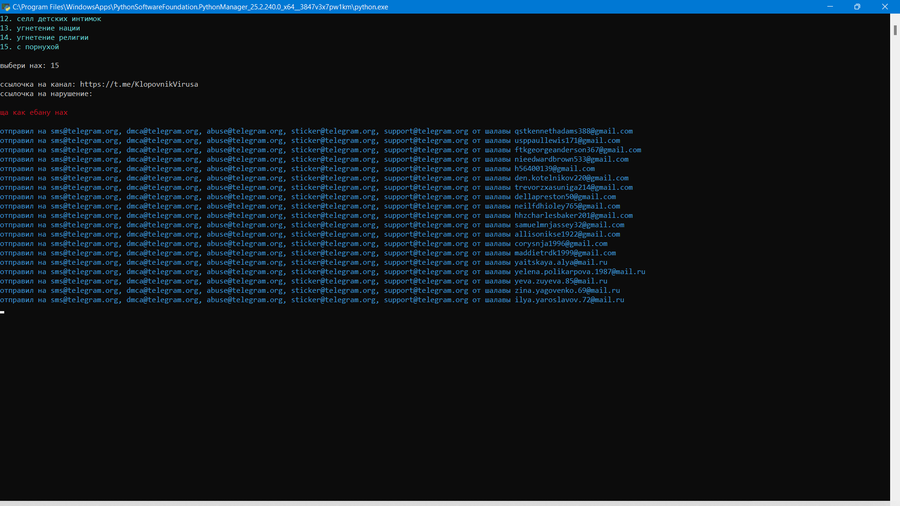Screen dimensions: 900x506
Task: Click the vertical scrollbar thumb of the console
Action: (895, 30)
